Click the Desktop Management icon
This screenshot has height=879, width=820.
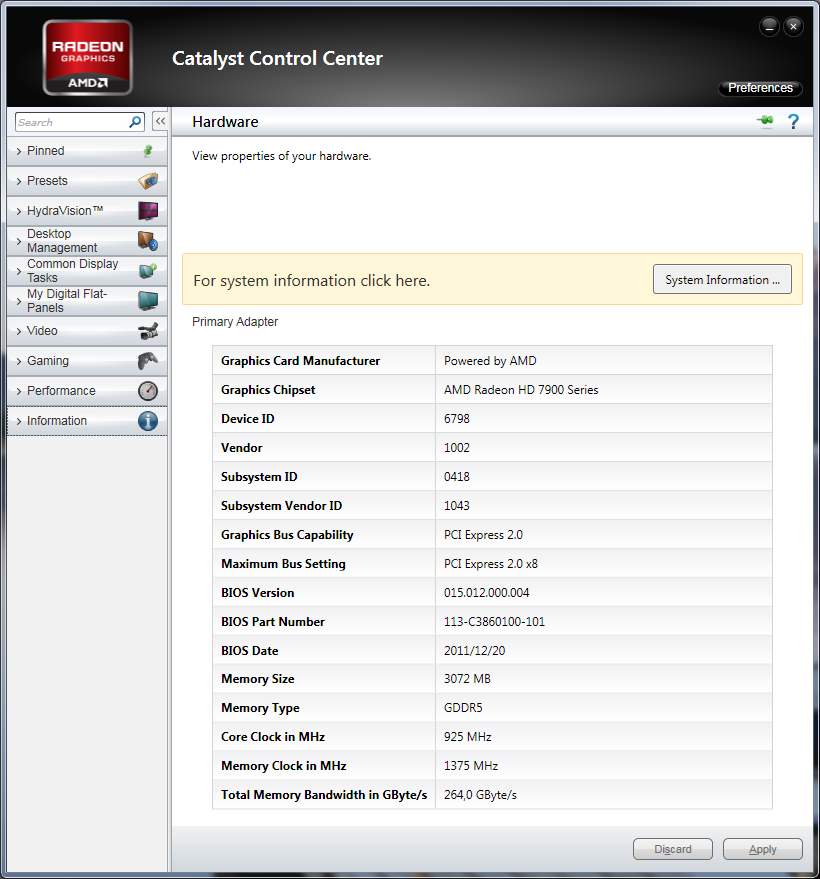148,240
